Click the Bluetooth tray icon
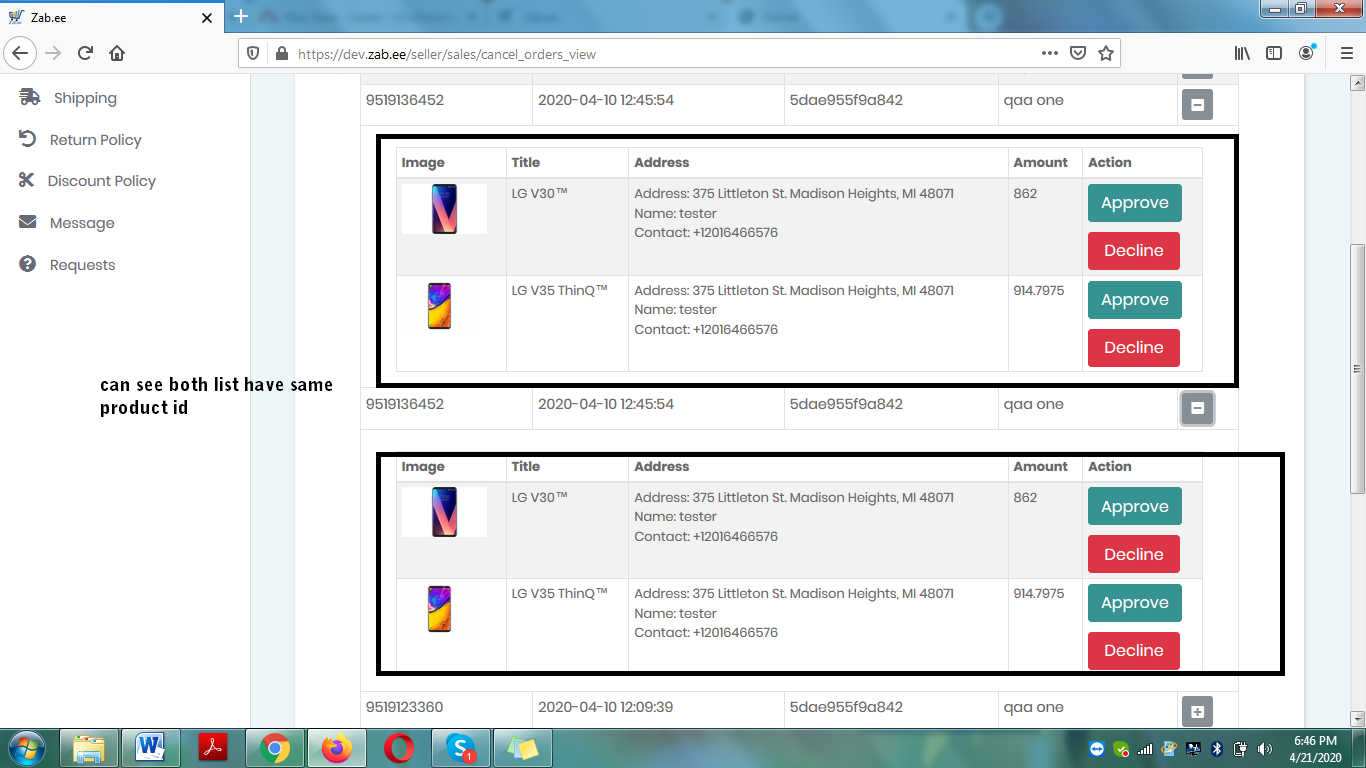This screenshot has width=1366, height=768. [x=1217, y=748]
